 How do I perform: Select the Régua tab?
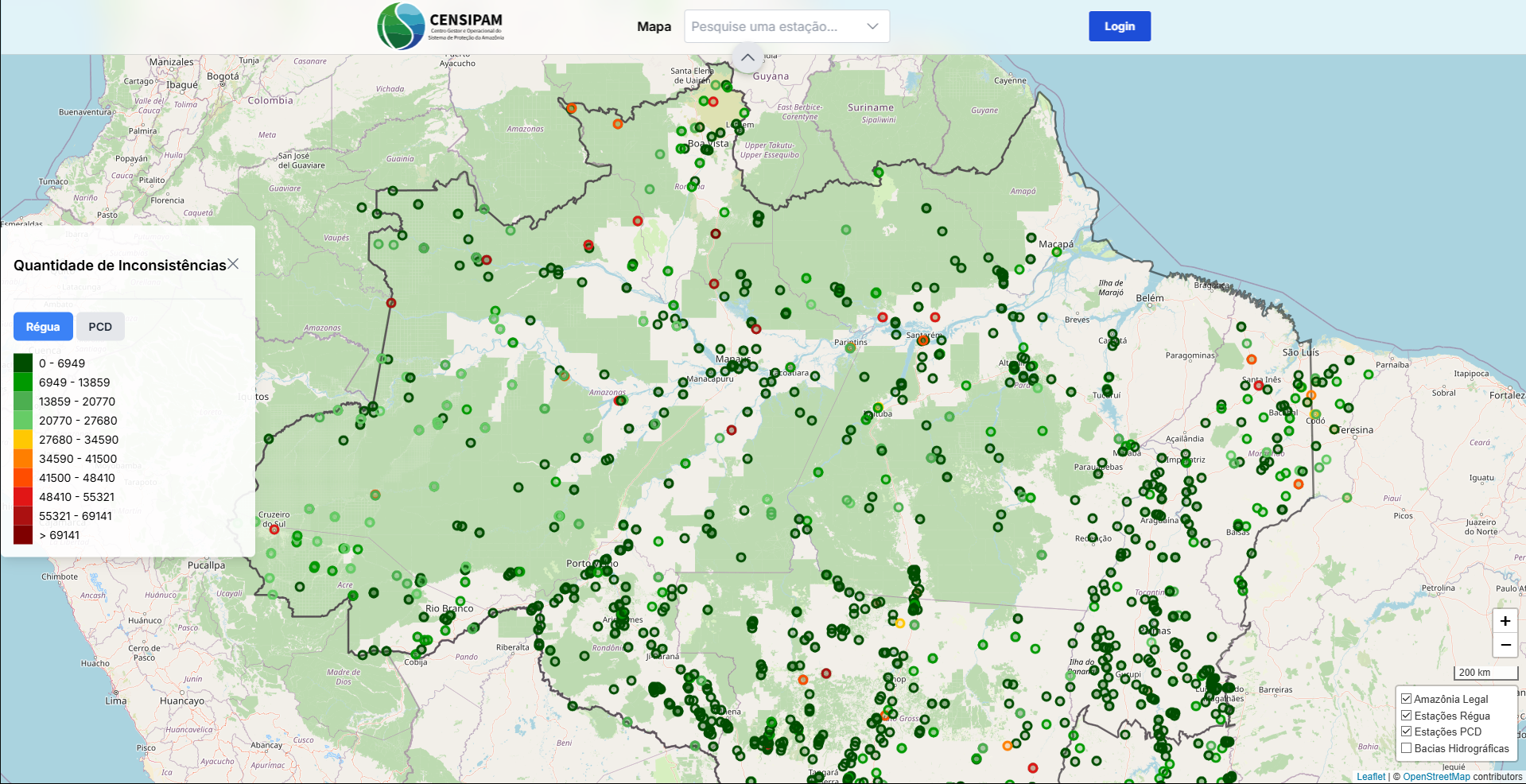[43, 327]
